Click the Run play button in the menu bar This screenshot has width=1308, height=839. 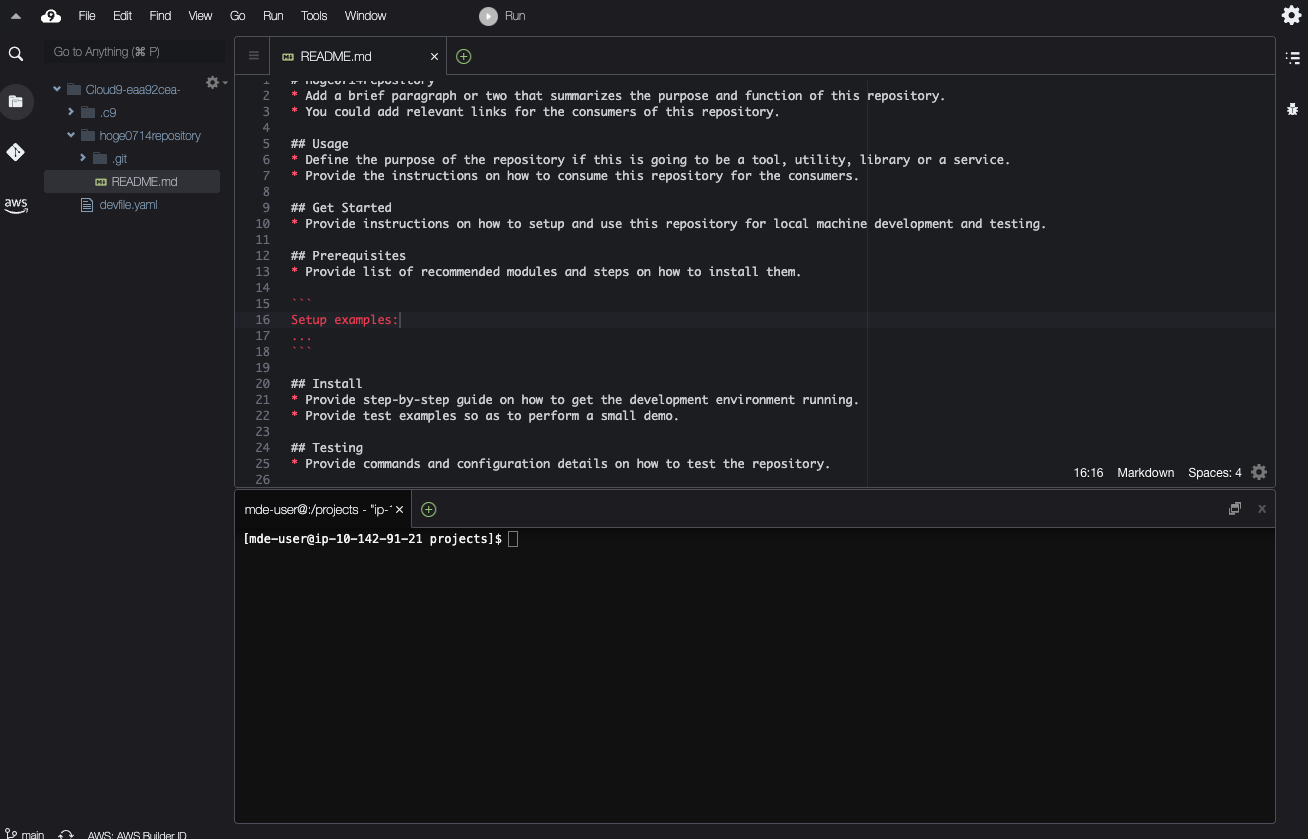point(488,16)
